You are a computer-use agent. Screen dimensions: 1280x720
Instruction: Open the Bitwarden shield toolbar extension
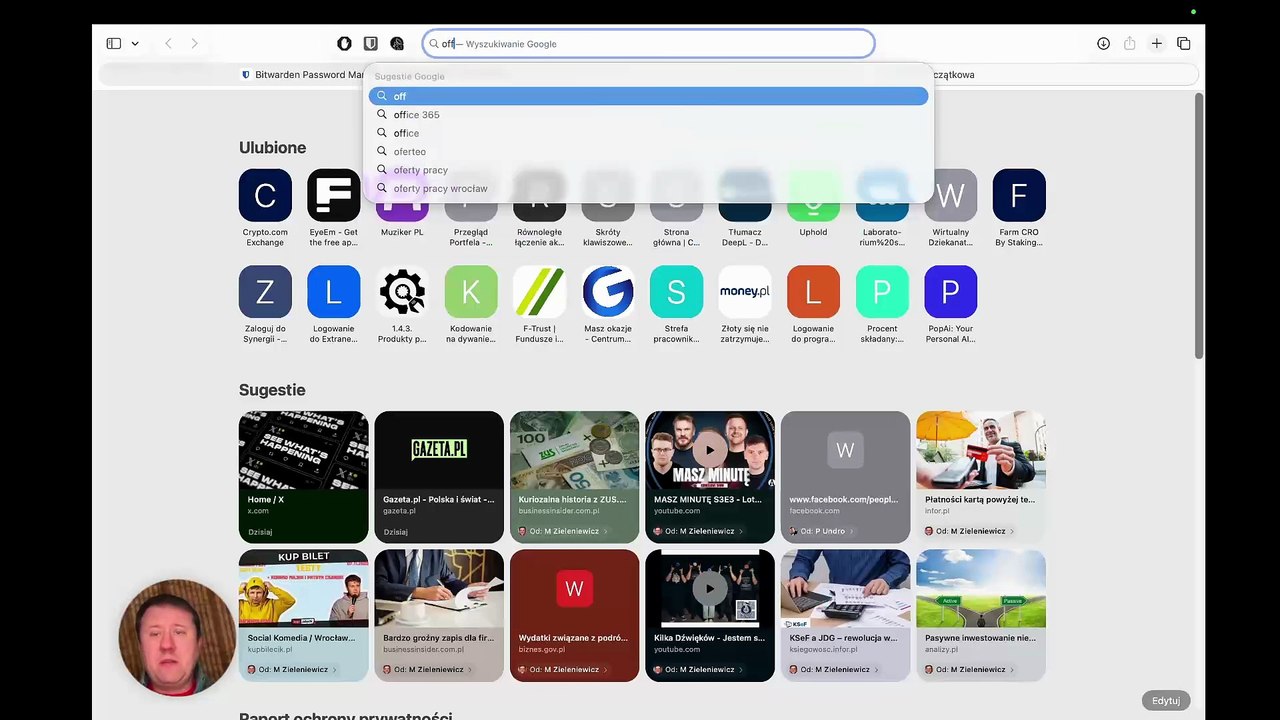[371, 44]
